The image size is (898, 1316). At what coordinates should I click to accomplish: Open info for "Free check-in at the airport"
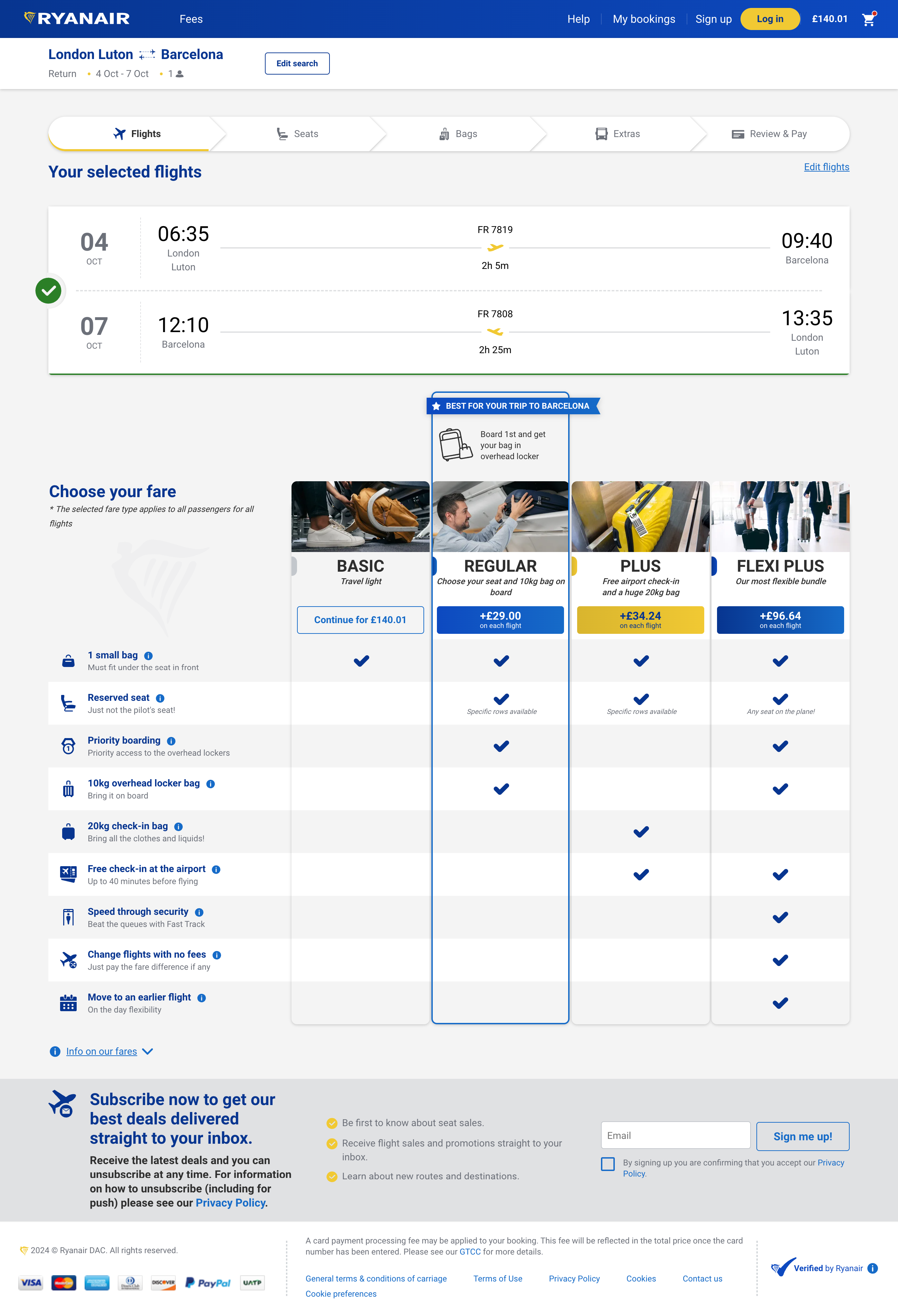point(216,869)
